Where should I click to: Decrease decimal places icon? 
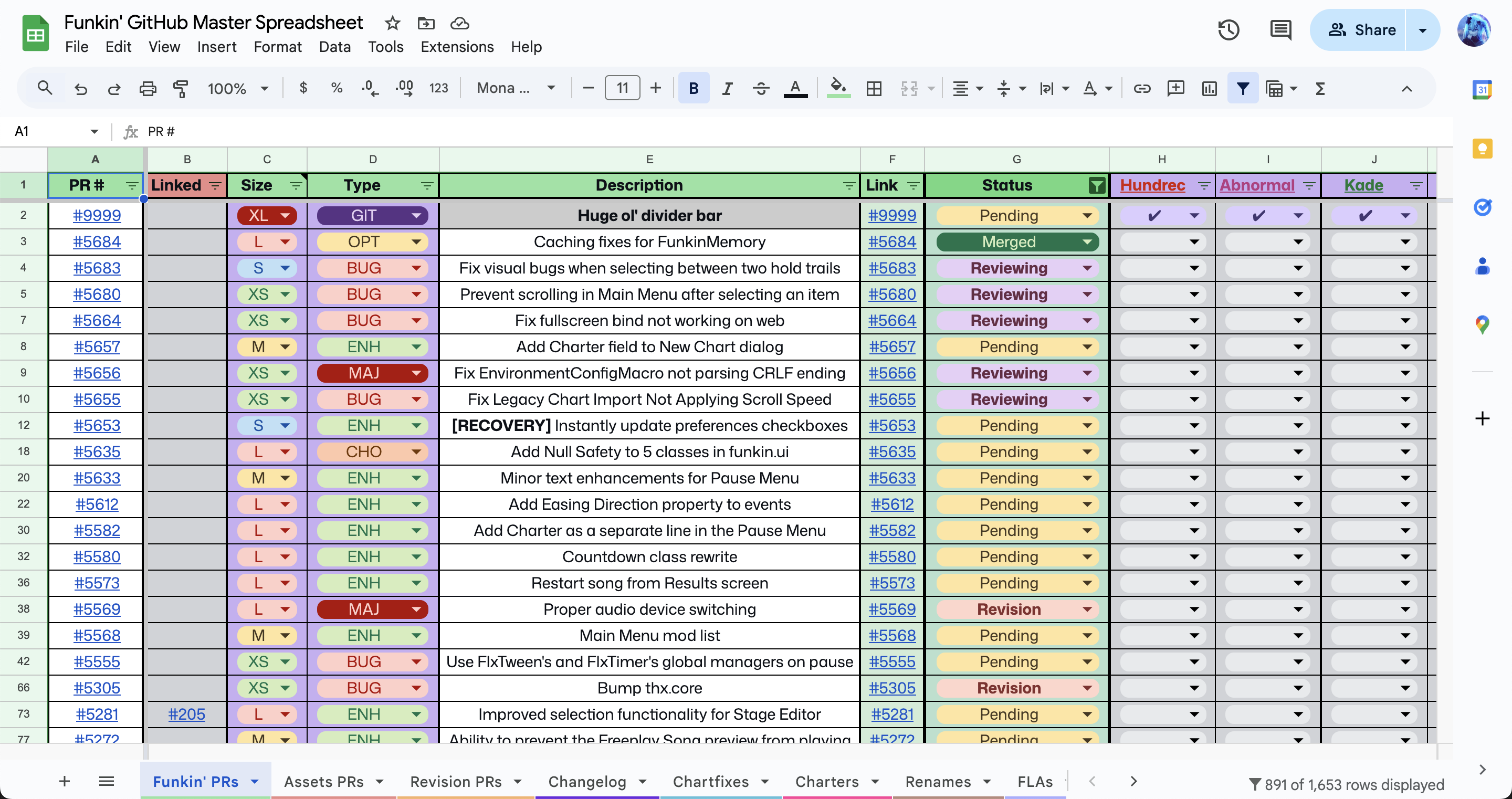pos(370,88)
